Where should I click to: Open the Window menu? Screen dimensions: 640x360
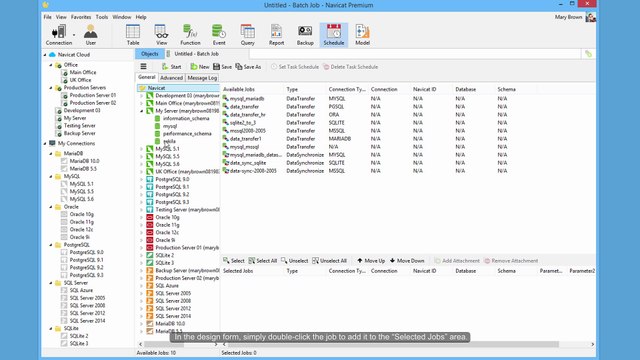122,17
